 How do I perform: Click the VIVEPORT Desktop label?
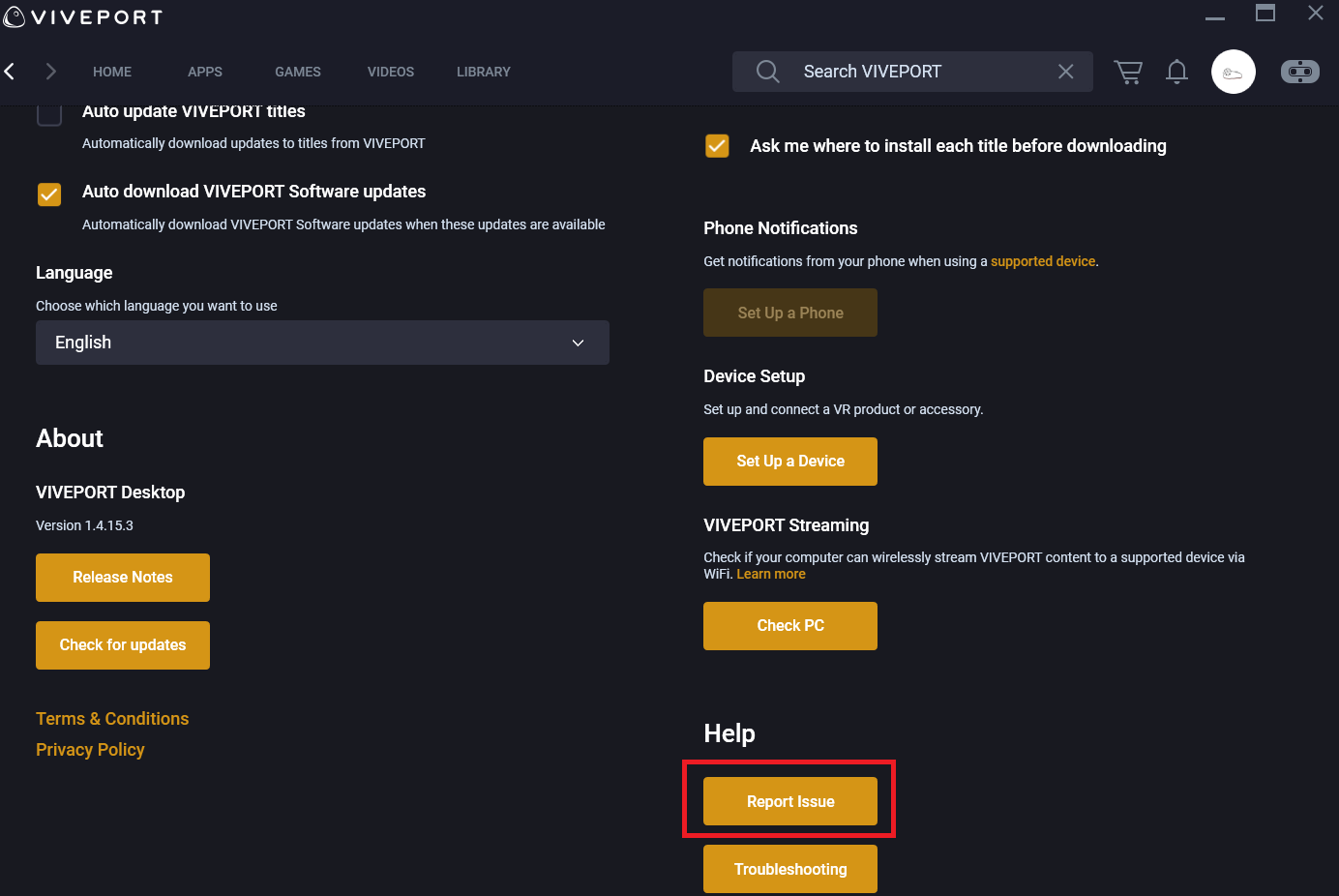(110, 493)
